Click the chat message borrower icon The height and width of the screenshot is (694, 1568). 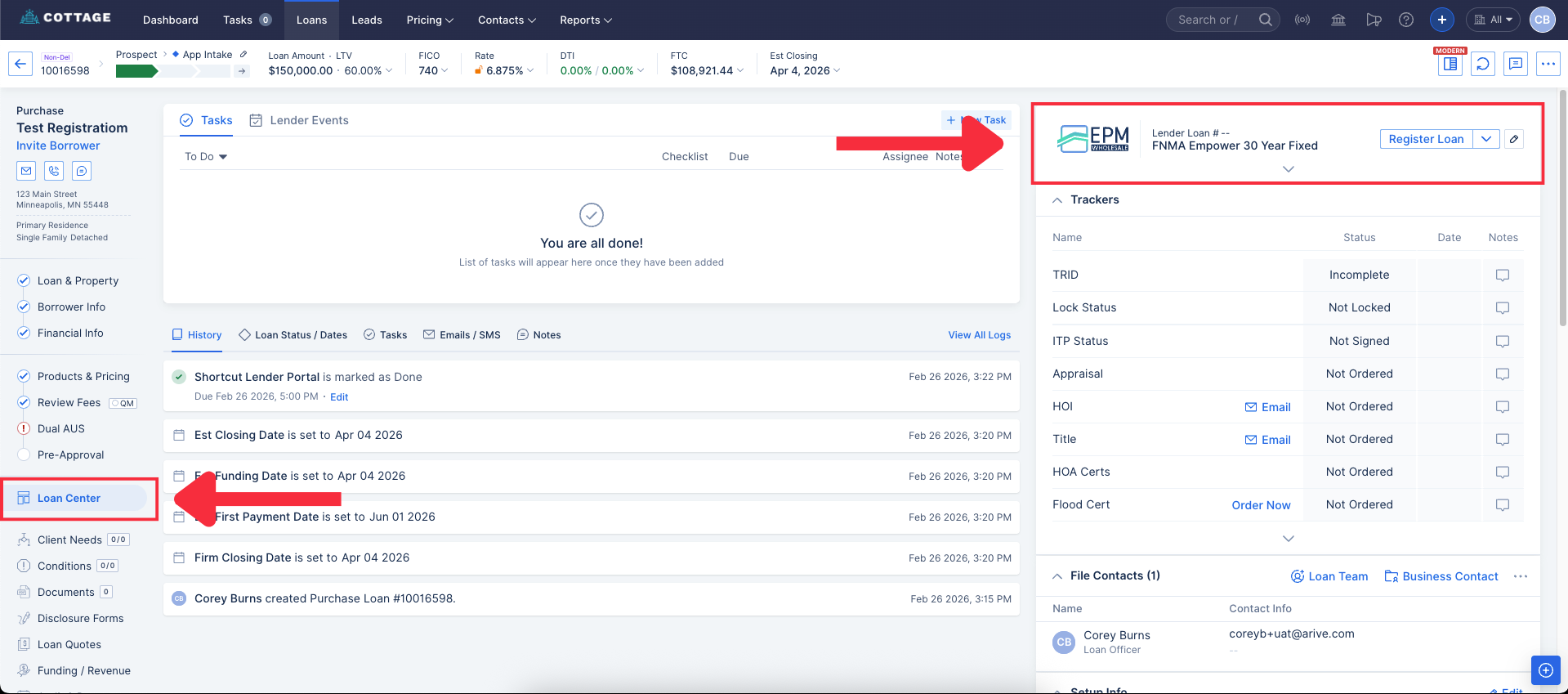click(x=82, y=171)
